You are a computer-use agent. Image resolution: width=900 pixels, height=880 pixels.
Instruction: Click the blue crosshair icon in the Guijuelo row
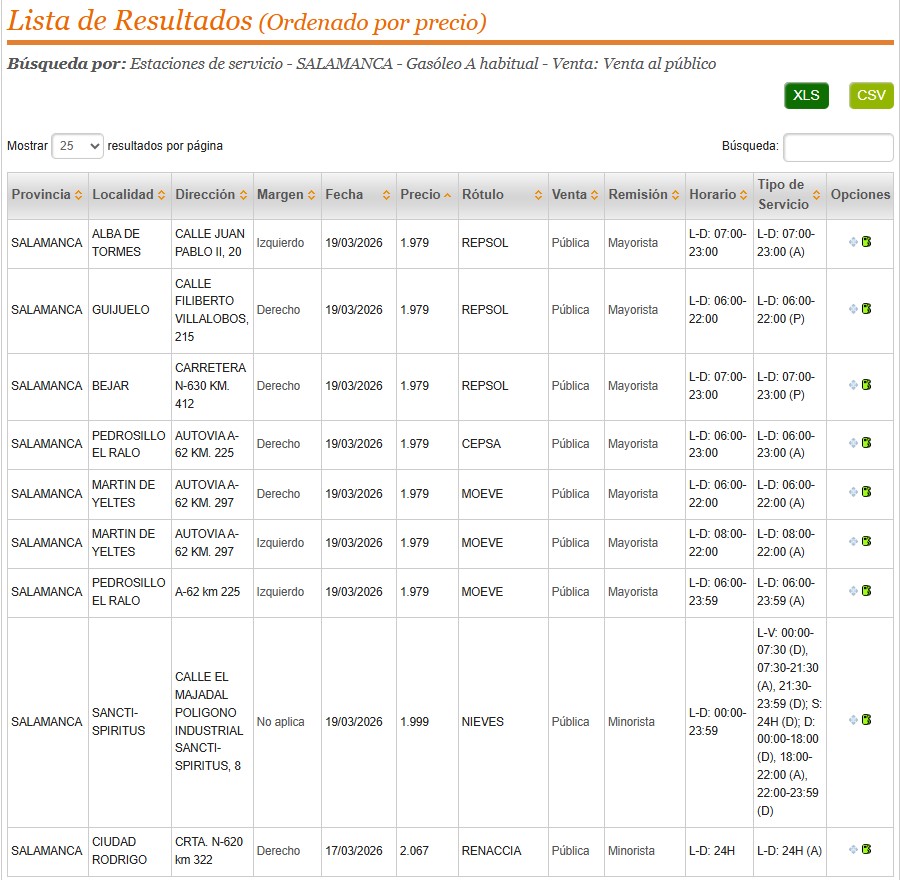pyautogui.click(x=853, y=309)
